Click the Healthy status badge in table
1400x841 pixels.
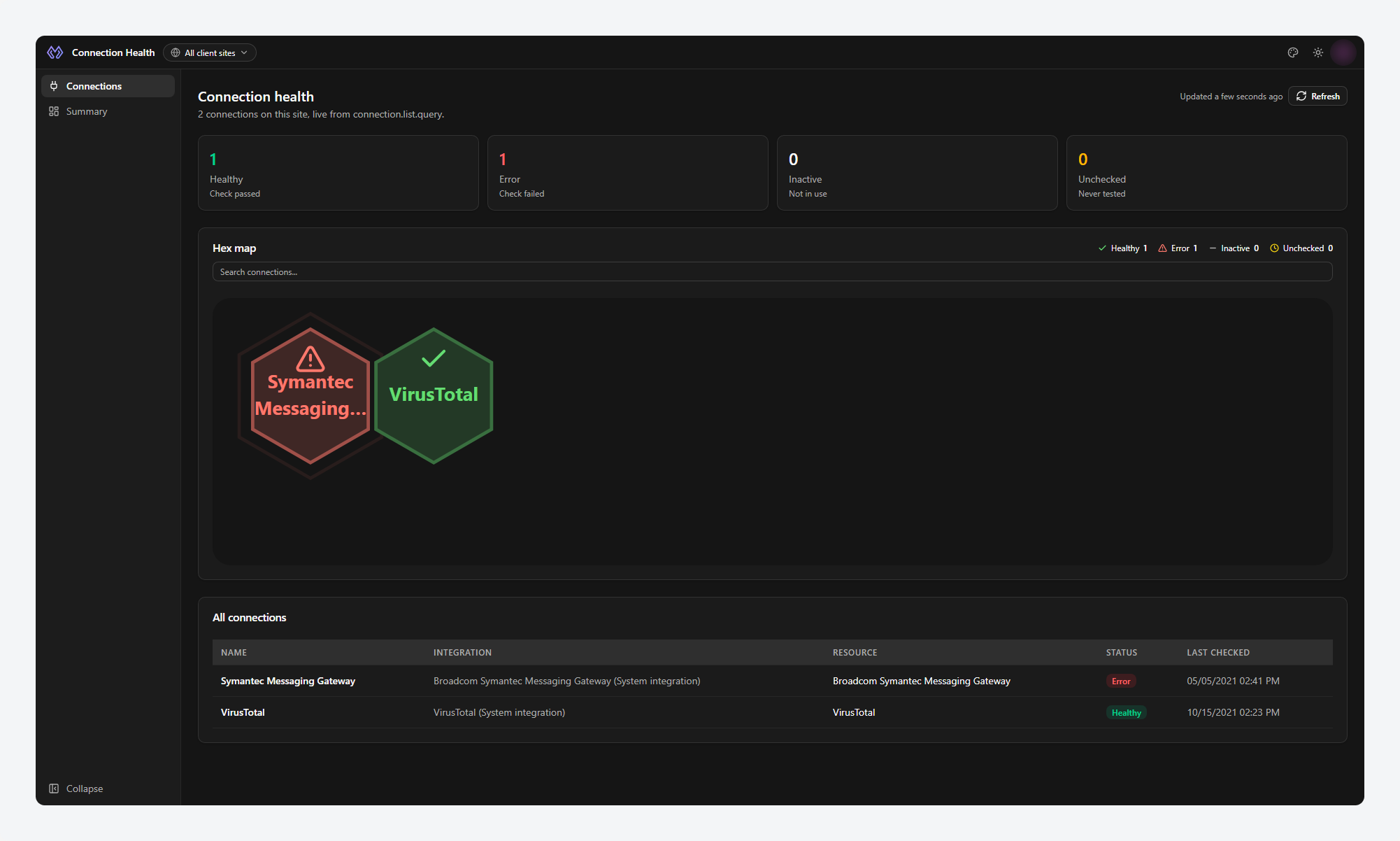(x=1127, y=713)
